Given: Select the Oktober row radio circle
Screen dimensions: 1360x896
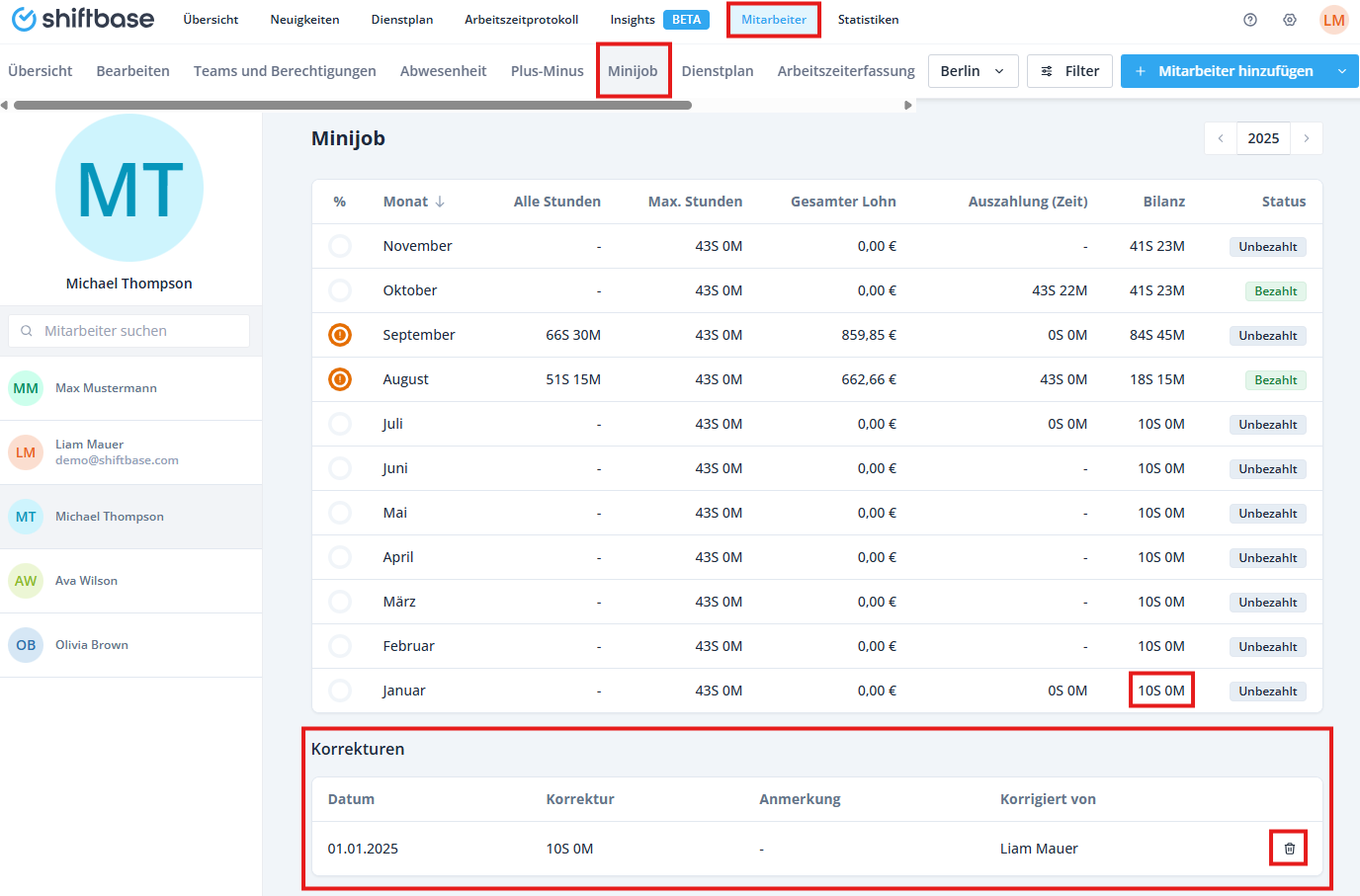Looking at the screenshot, I should click(340, 290).
